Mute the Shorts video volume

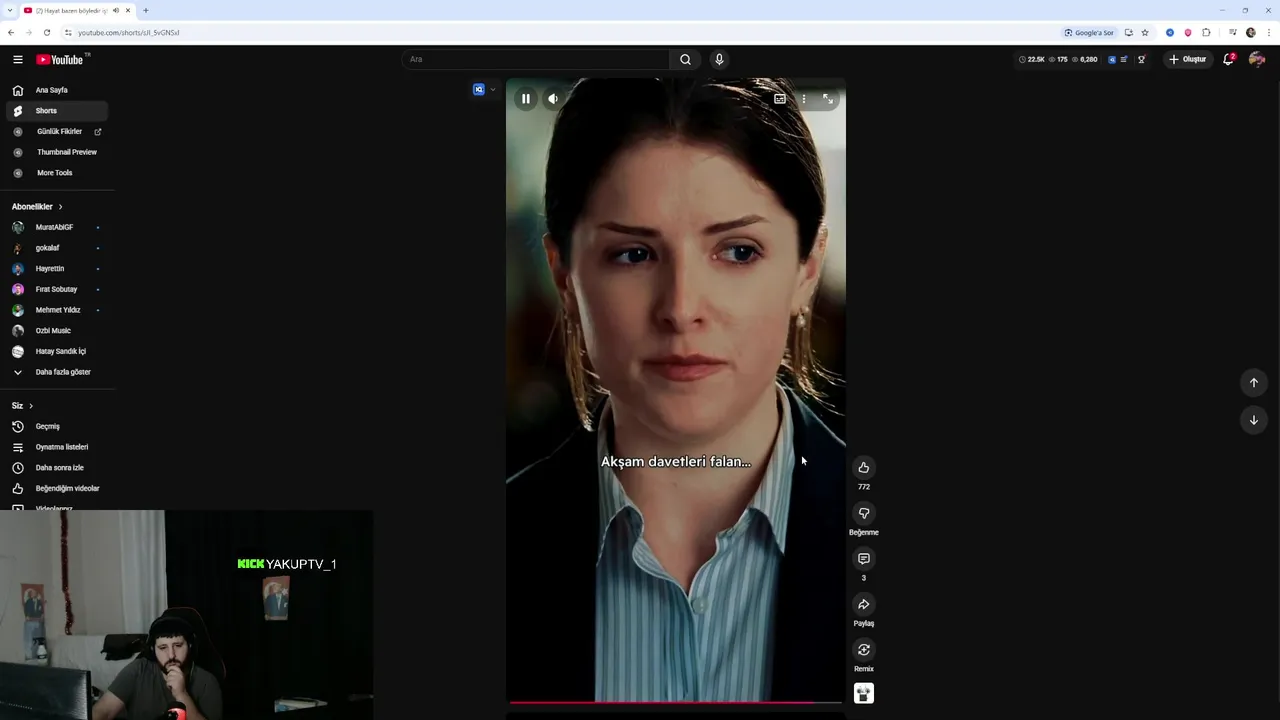553,99
